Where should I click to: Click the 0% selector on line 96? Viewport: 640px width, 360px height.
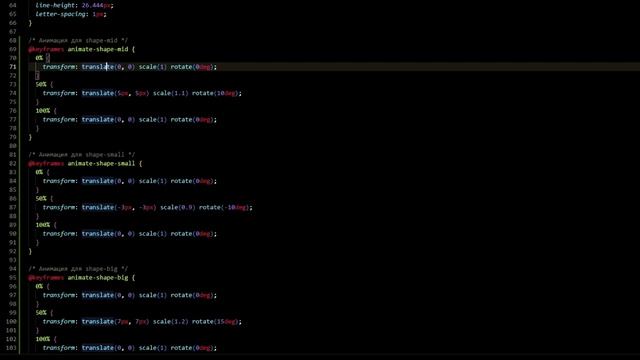[x=39, y=287]
